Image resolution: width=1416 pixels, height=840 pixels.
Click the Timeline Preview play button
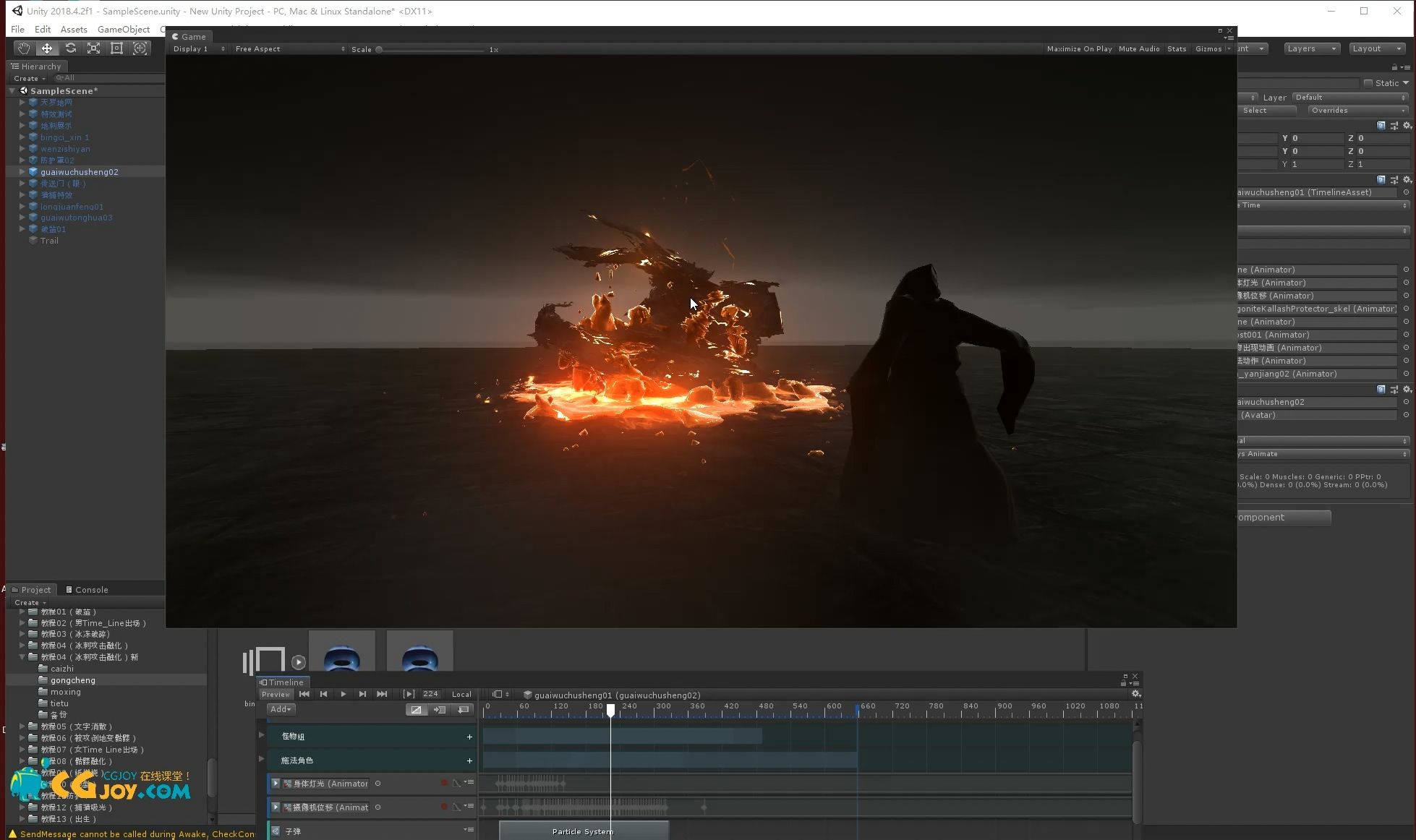342,694
